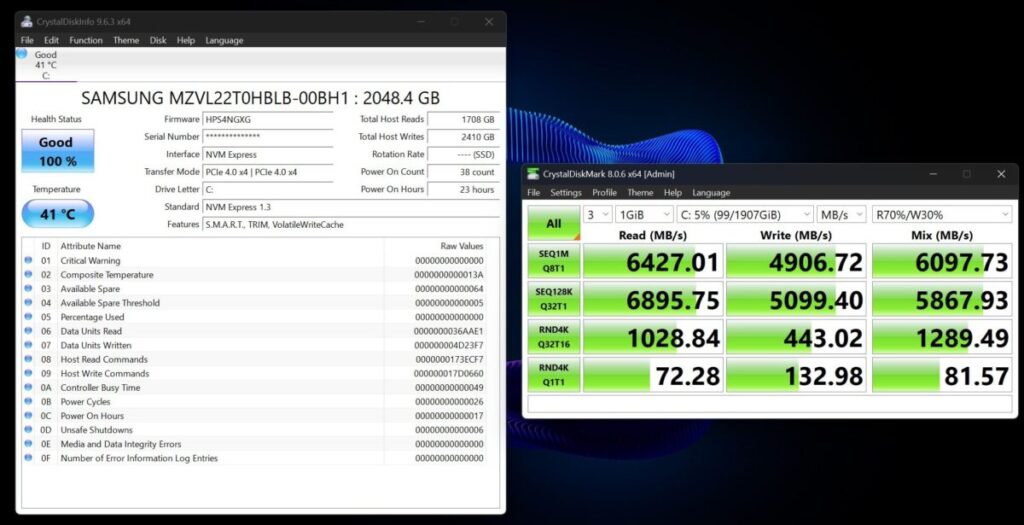Click status dot for Power Cycles row
This screenshot has width=1024, height=525.
(x=28, y=402)
